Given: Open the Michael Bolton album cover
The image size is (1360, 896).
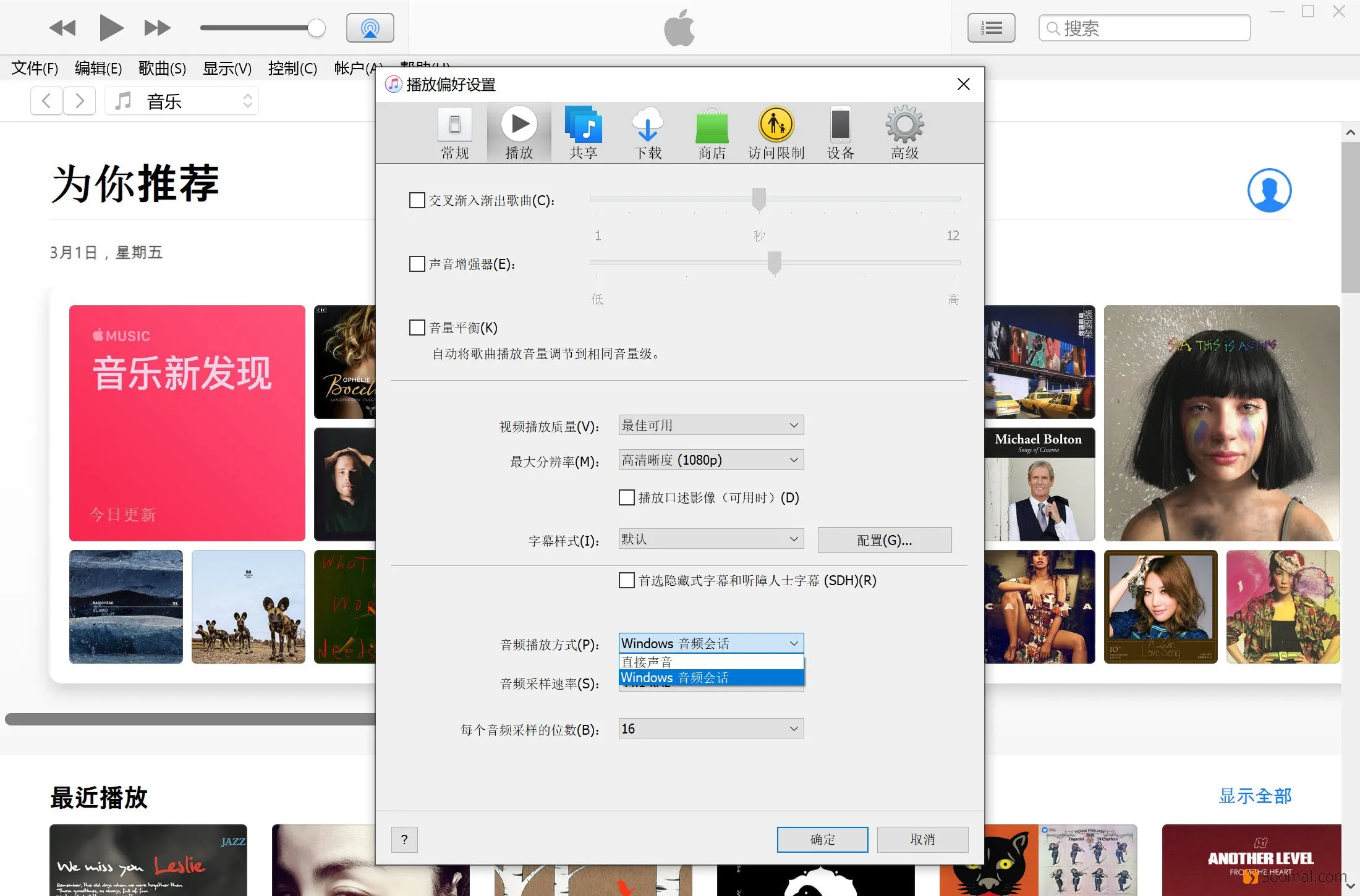Looking at the screenshot, I should tap(1040, 484).
